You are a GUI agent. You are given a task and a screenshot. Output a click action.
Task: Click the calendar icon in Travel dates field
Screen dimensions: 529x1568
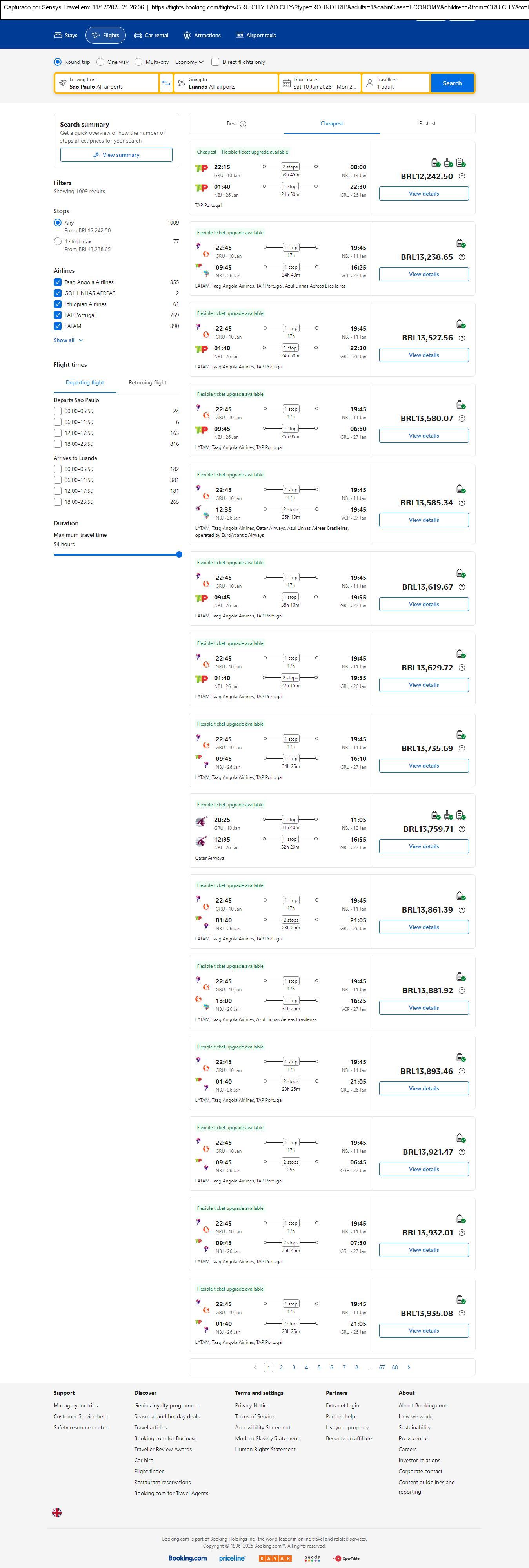point(286,83)
